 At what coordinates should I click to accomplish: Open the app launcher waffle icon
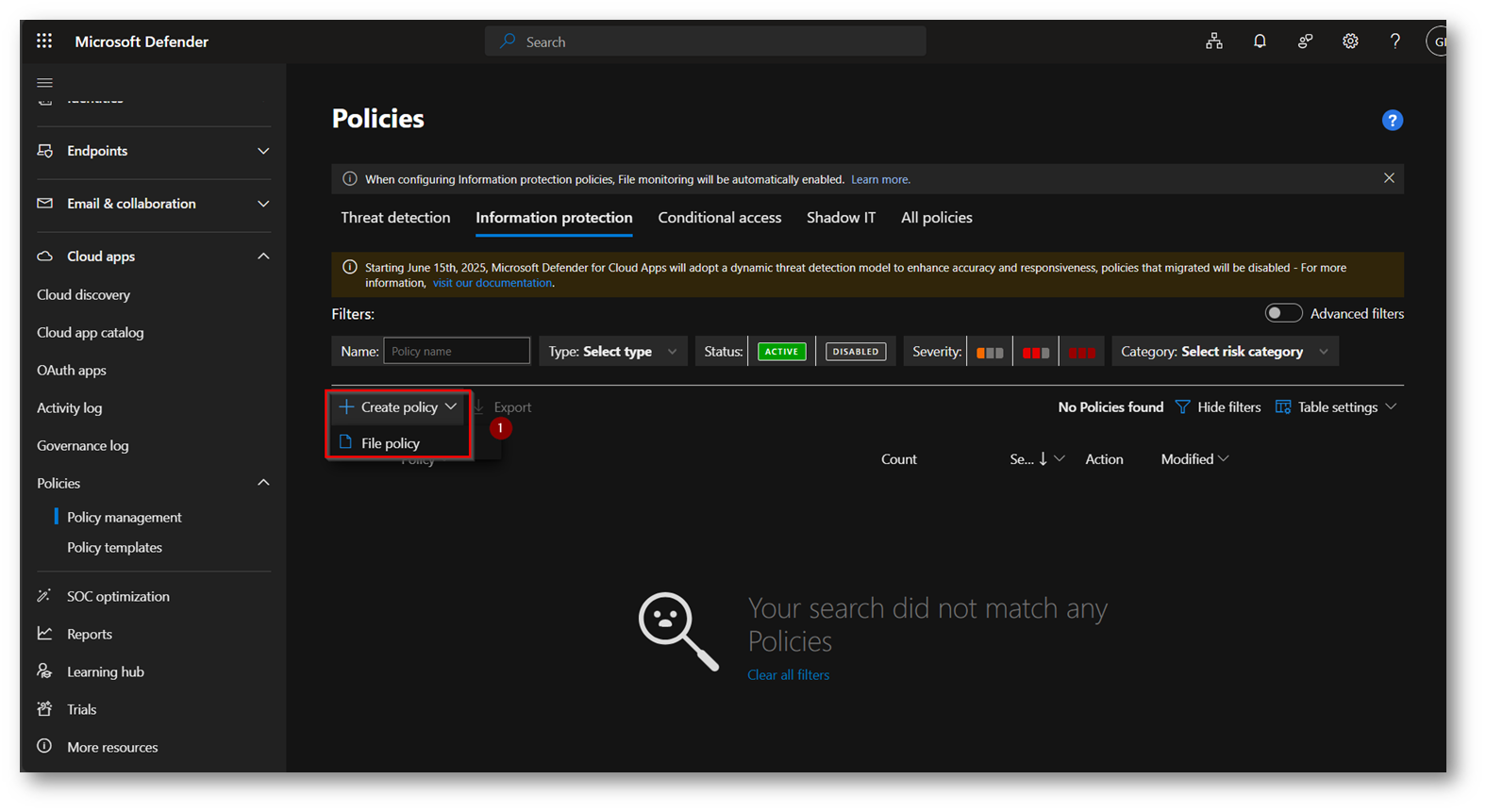point(44,41)
